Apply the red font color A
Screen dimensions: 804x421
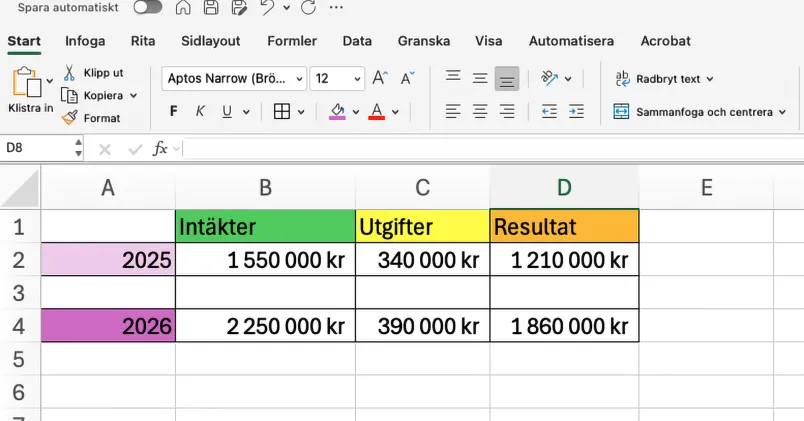[376, 111]
